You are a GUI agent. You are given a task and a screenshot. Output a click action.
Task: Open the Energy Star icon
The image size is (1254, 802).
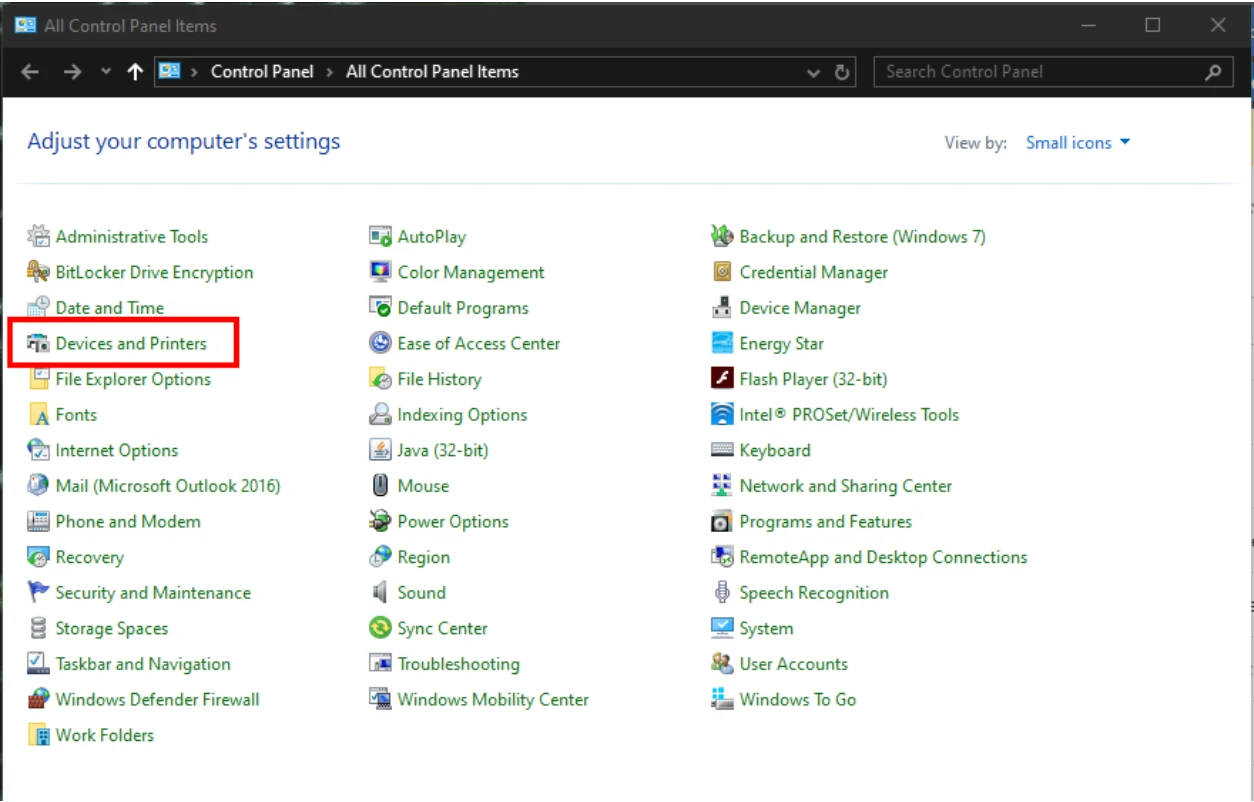(722, 344)
